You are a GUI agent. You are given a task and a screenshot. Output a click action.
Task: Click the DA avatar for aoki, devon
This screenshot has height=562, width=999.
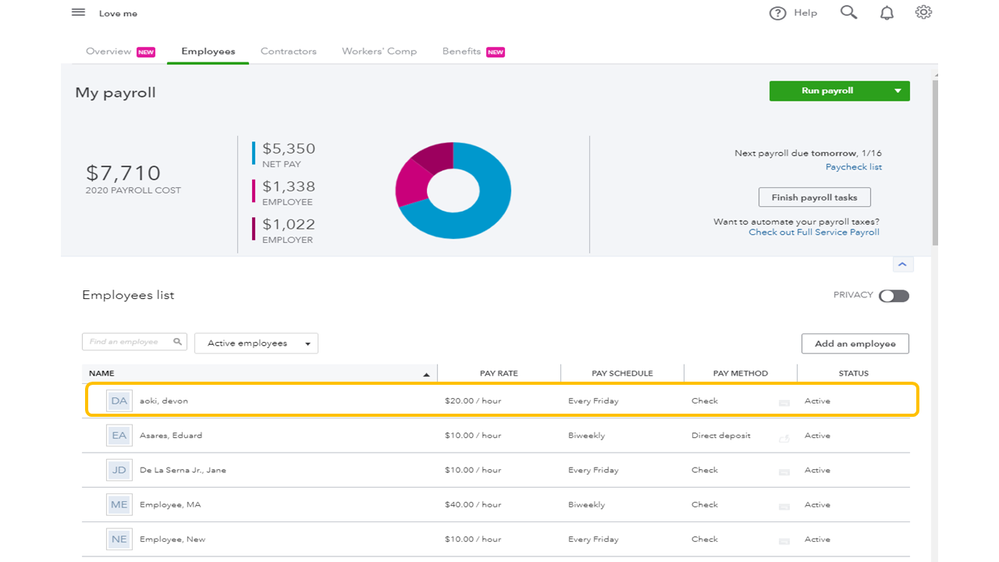(119, 401)
